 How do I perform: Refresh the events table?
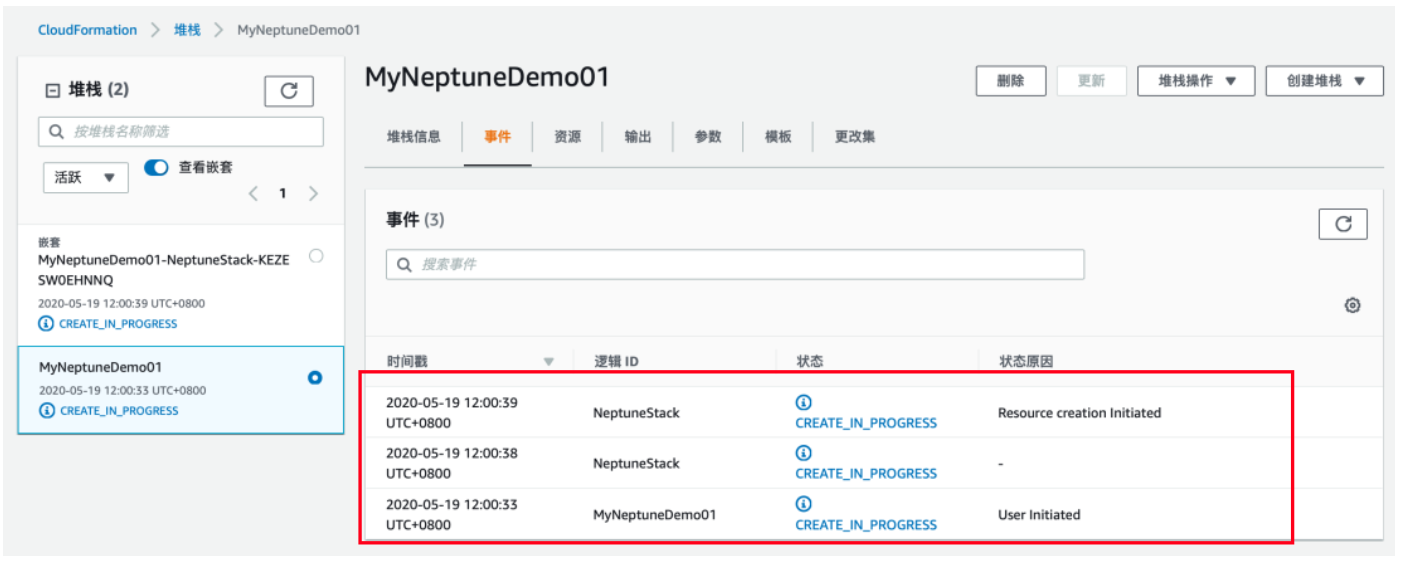click(x=1343, y=224)
